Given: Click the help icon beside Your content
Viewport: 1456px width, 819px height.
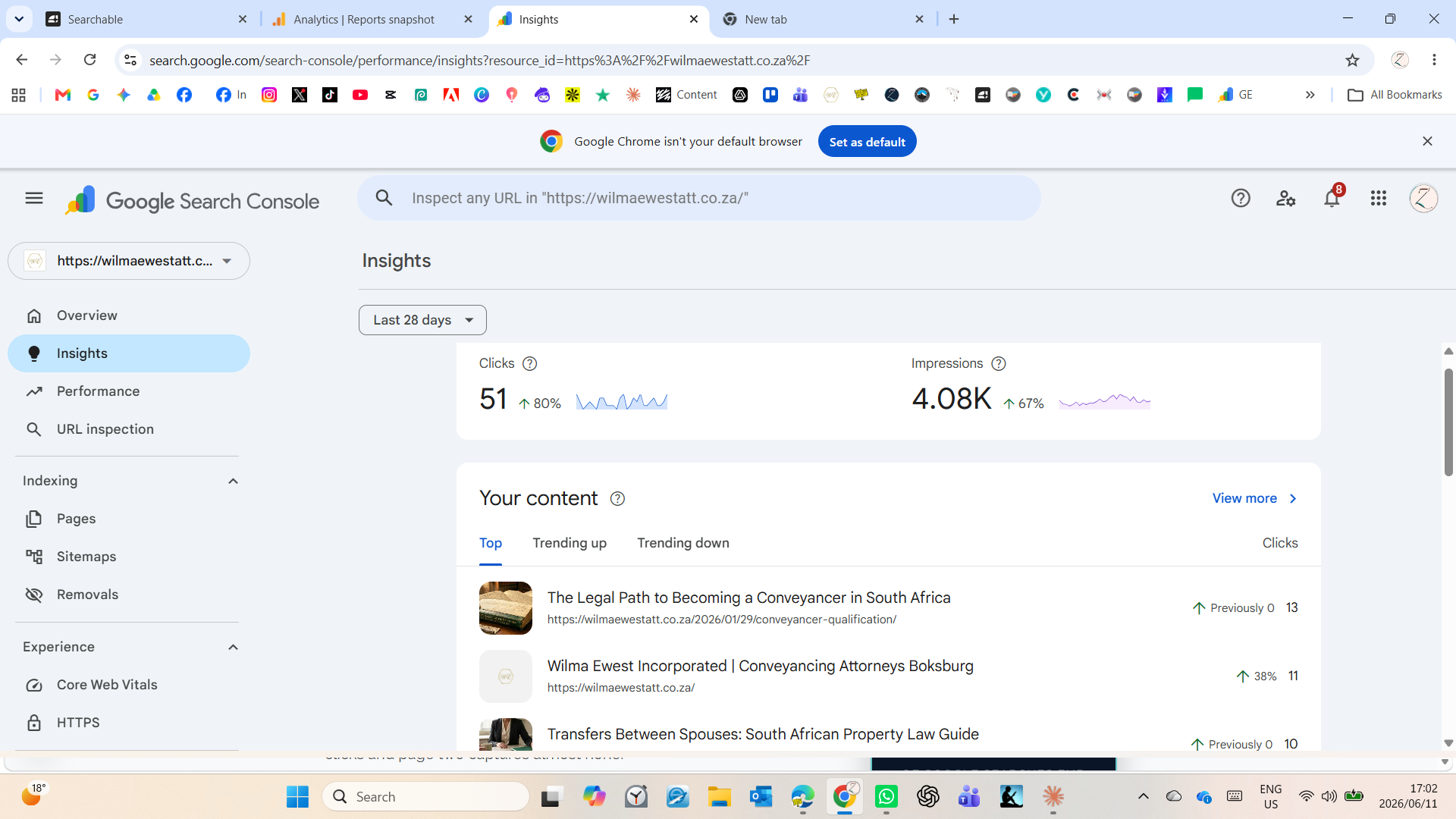Looking at the screenshot, I should tap(617, 498).
